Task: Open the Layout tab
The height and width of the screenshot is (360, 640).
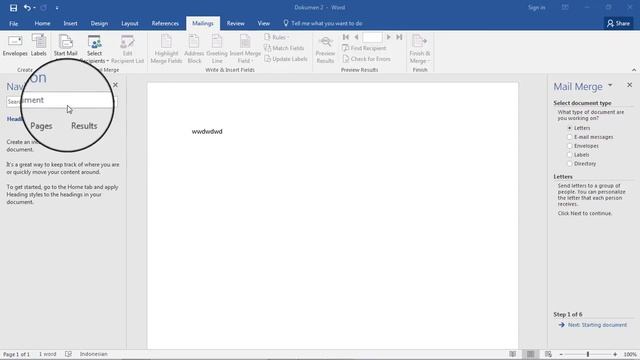Action: click(x=130, y=23)
